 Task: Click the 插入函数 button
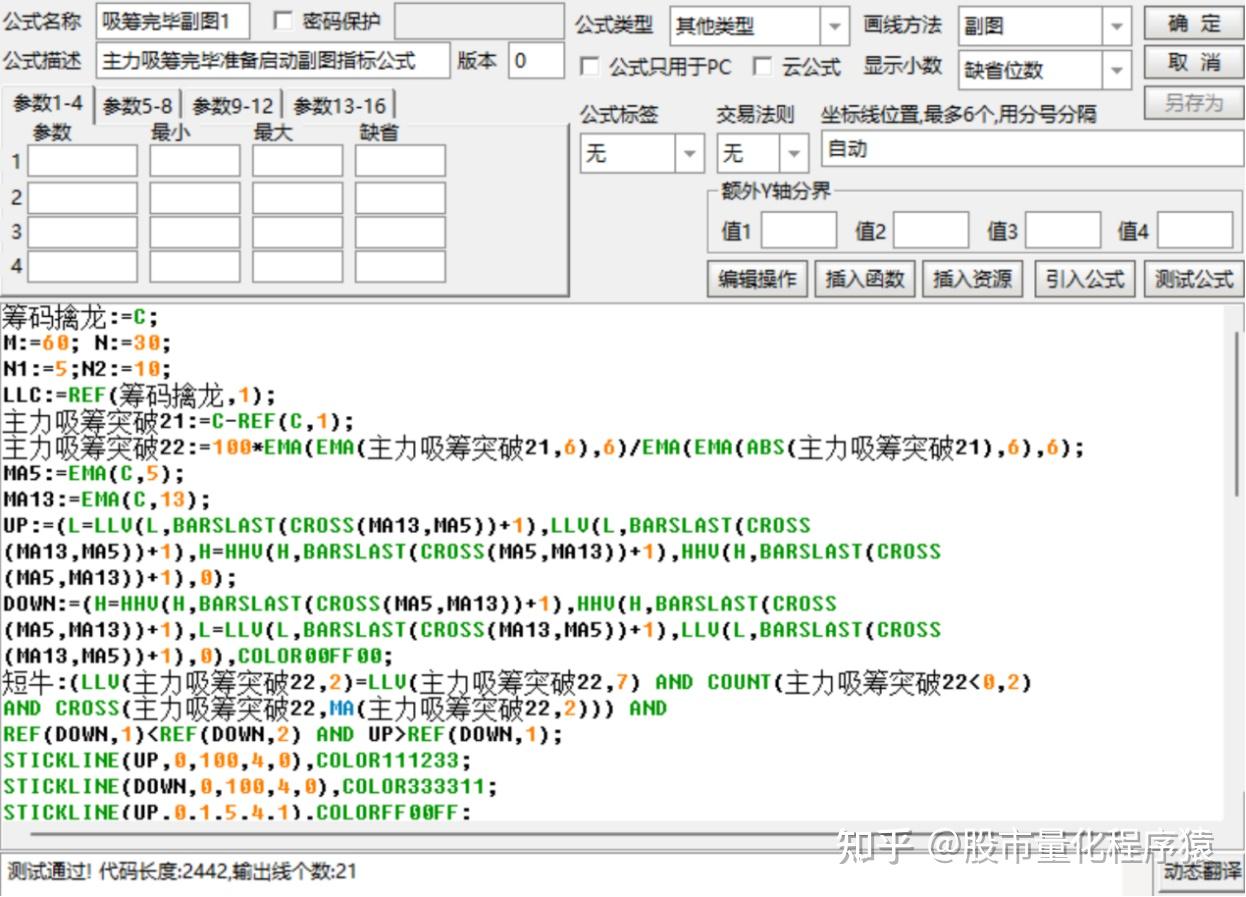pos(865,279)
